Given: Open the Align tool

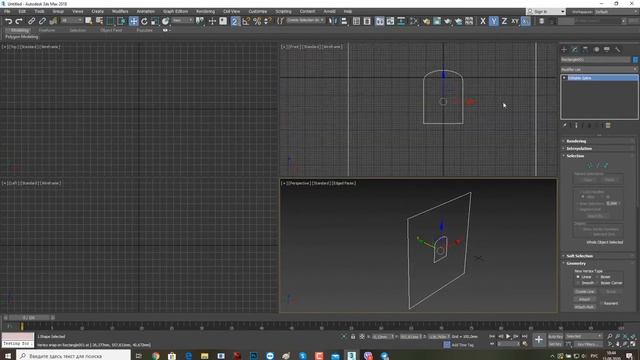Looking at the screenshot, I should [344, 21].
